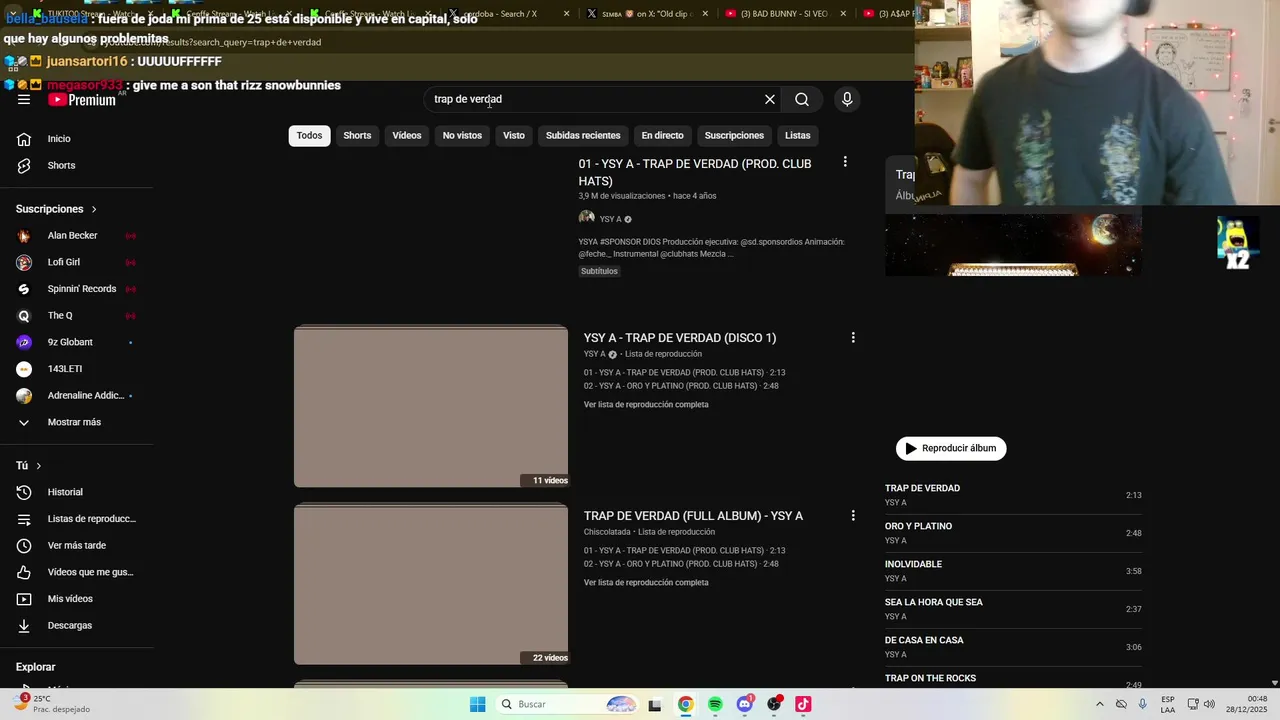Expand the Suscripciones section arrow
Image resolution: width=1280 pixels, height=720 pixels.
pyautogui.click(x=94, y=209)
